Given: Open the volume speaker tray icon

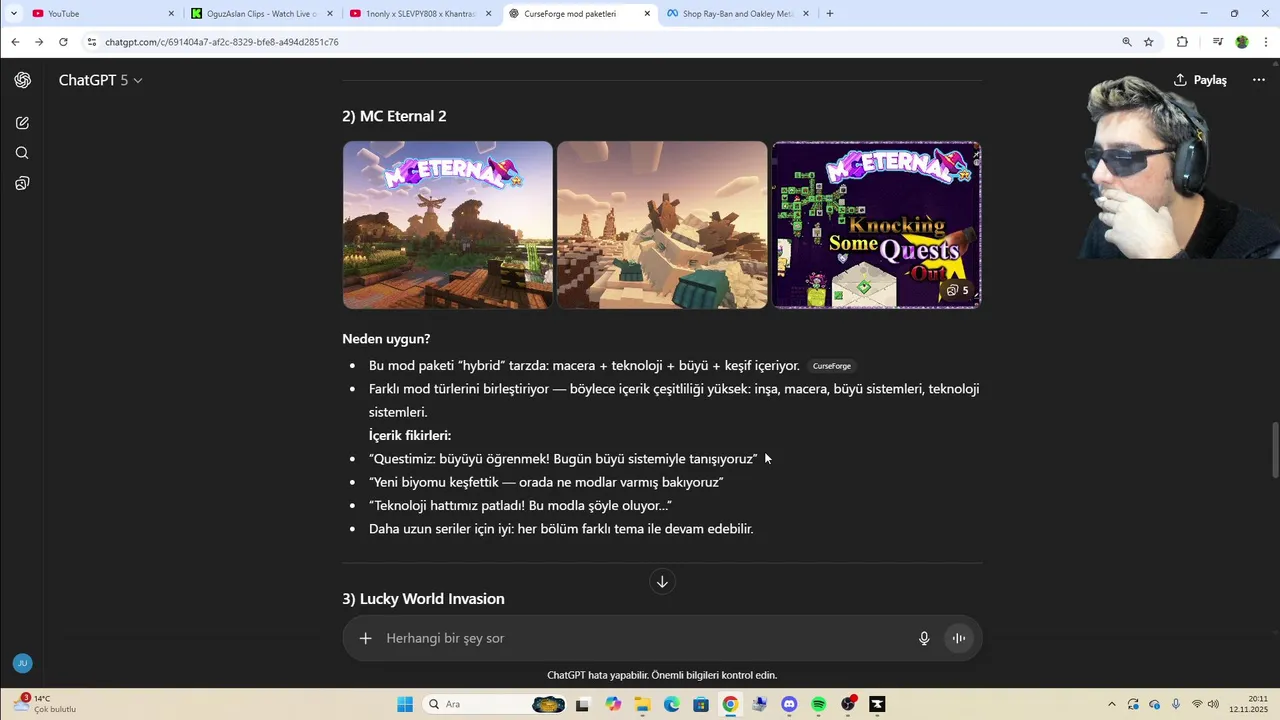Looking at the screenshot, I should (1214, 705).
